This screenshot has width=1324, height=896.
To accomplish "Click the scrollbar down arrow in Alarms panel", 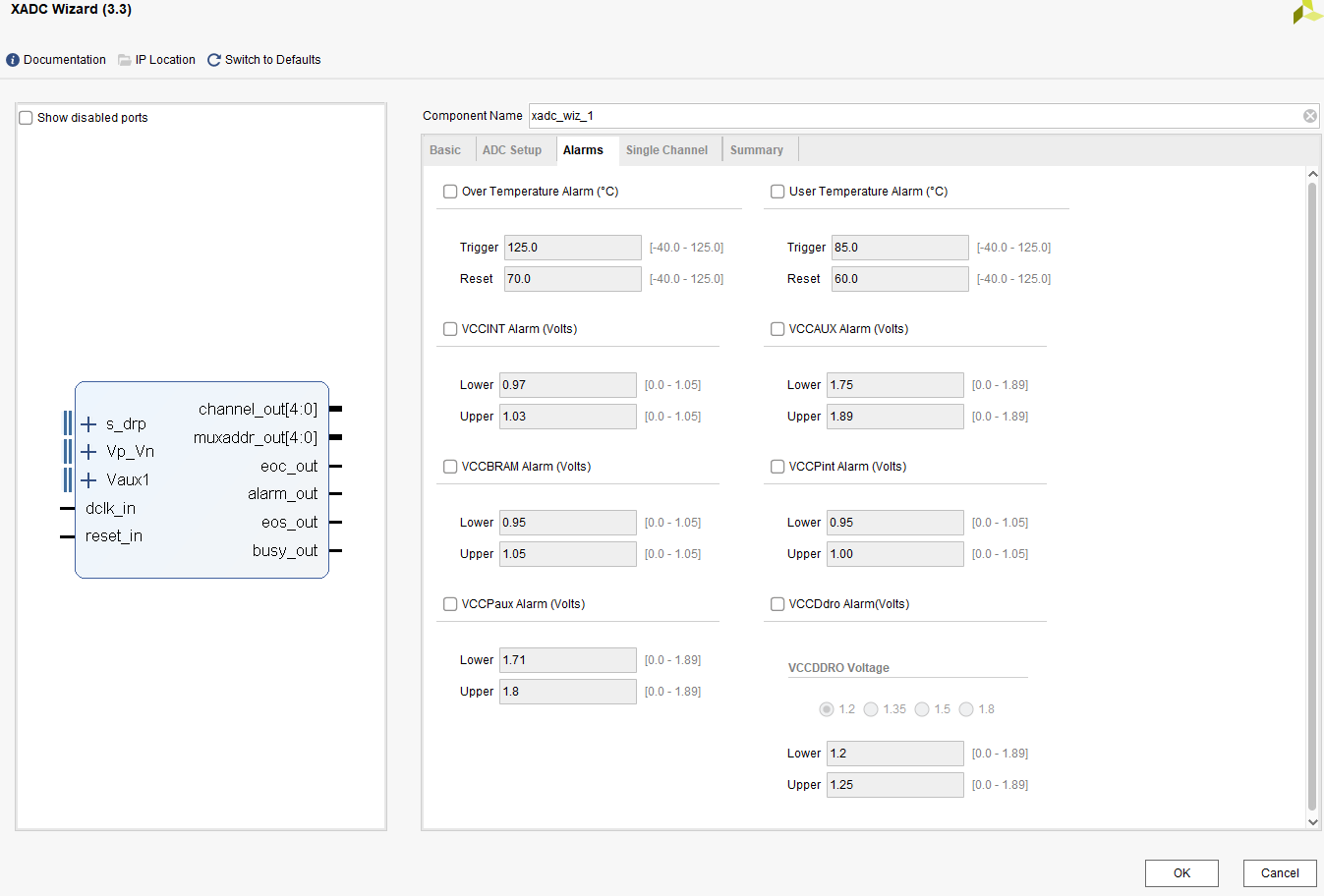I will pyautogui.click(x=1312, y=821).
